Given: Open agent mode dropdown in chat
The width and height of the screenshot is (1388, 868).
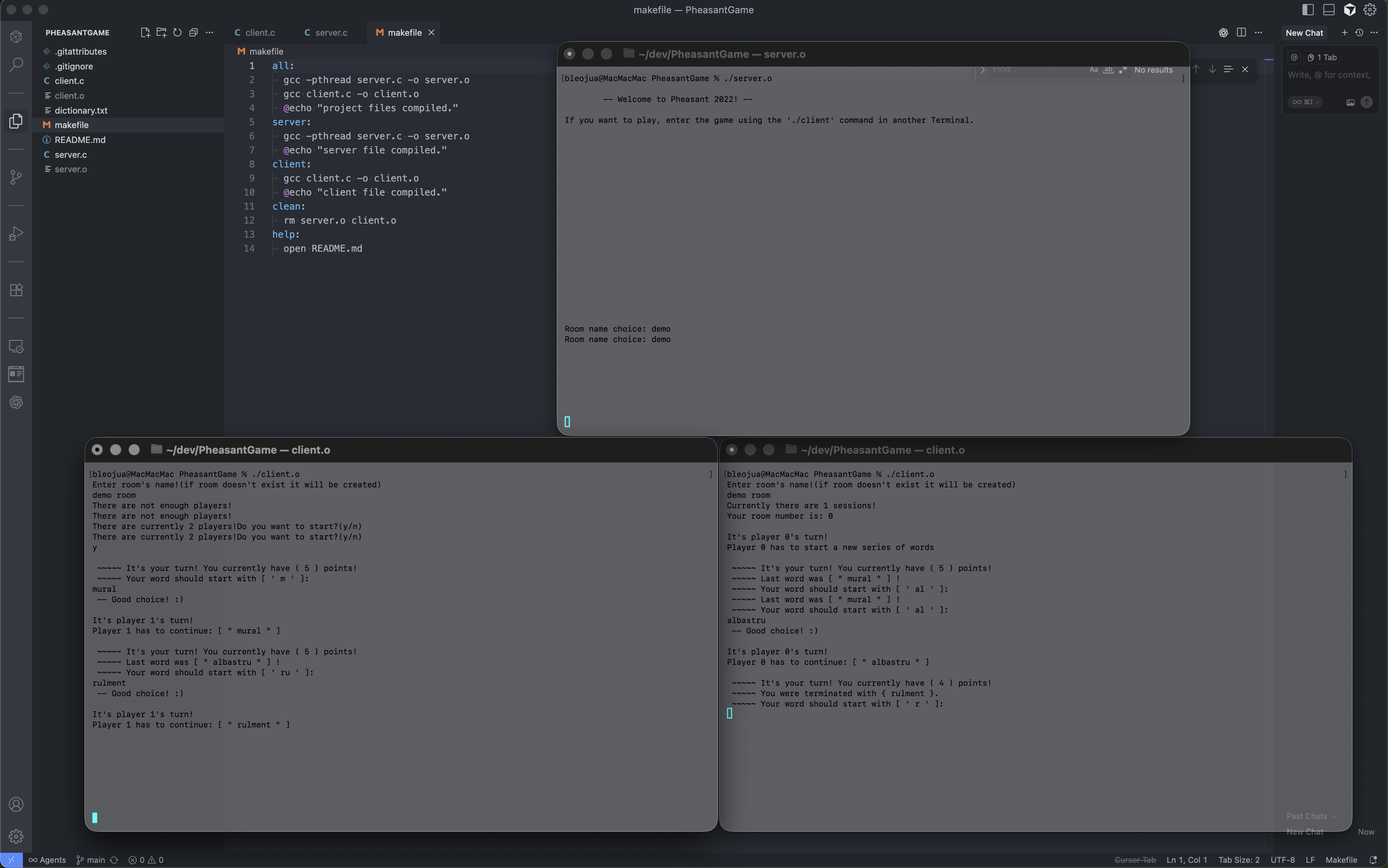Looking at the screenshot, I should (x=1306, y=102).
